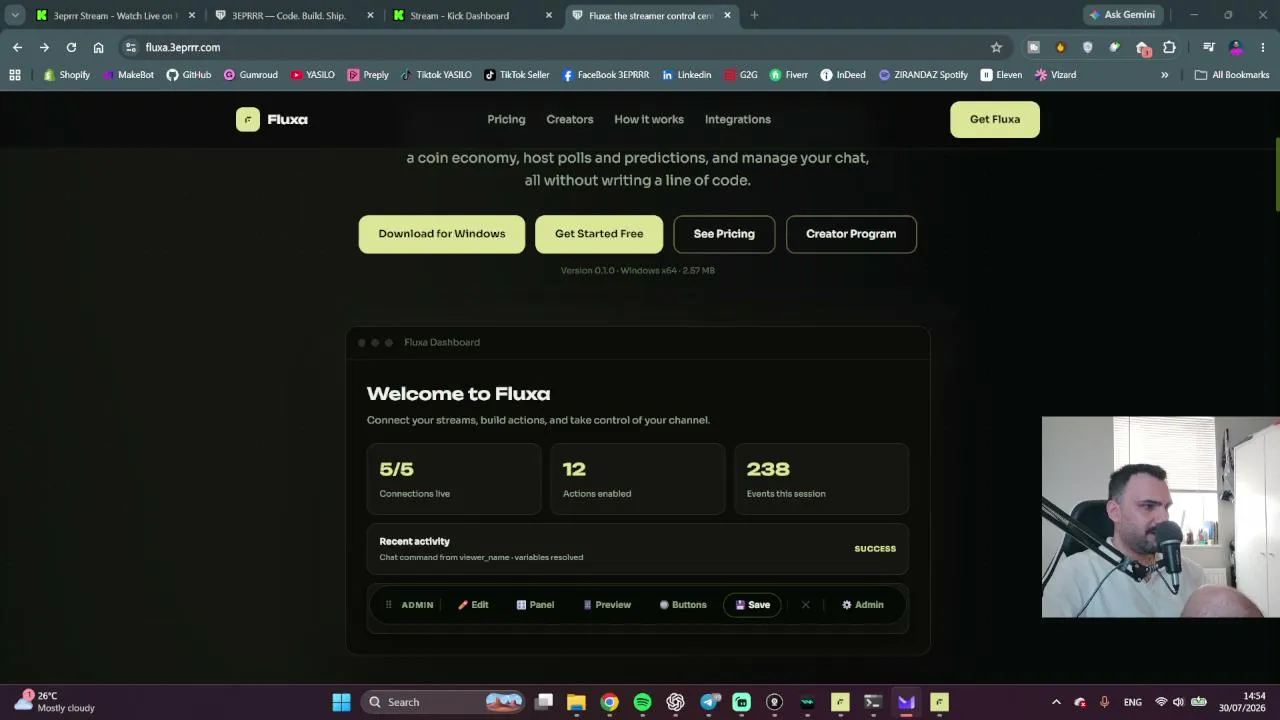The width and height of the screenshot is (1280, 720).
Task: Click the Get Started Free button
Action: 599,234
